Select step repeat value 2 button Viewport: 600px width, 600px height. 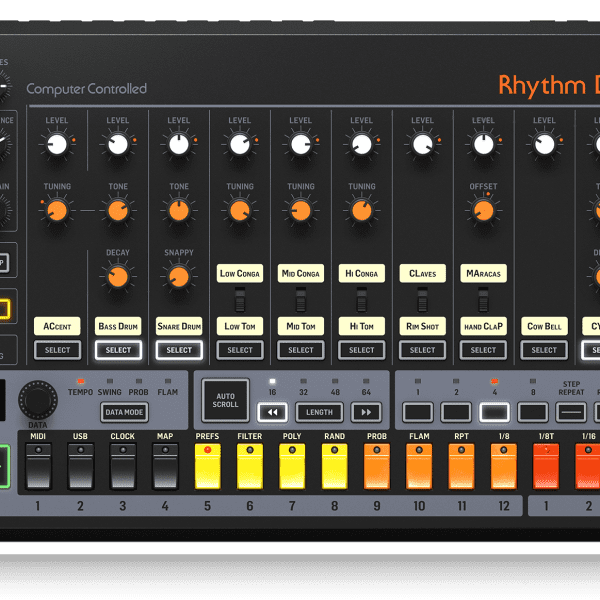pyautogui.click(x=456, y=412)
